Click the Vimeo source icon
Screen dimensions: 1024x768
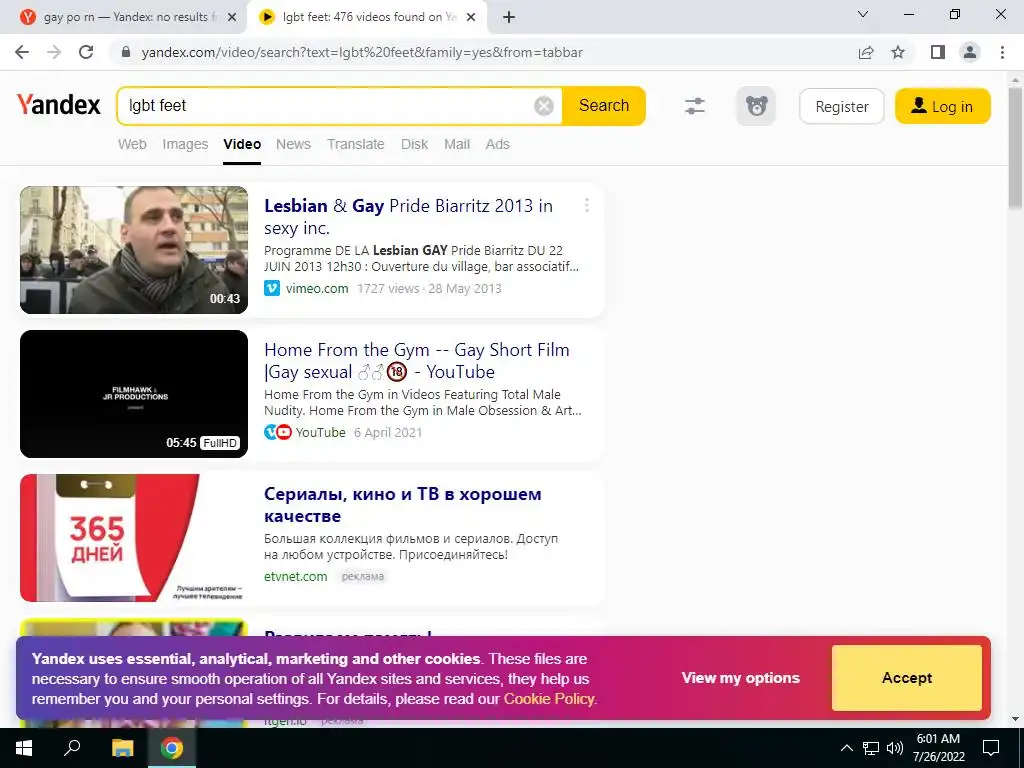point(272,289)
